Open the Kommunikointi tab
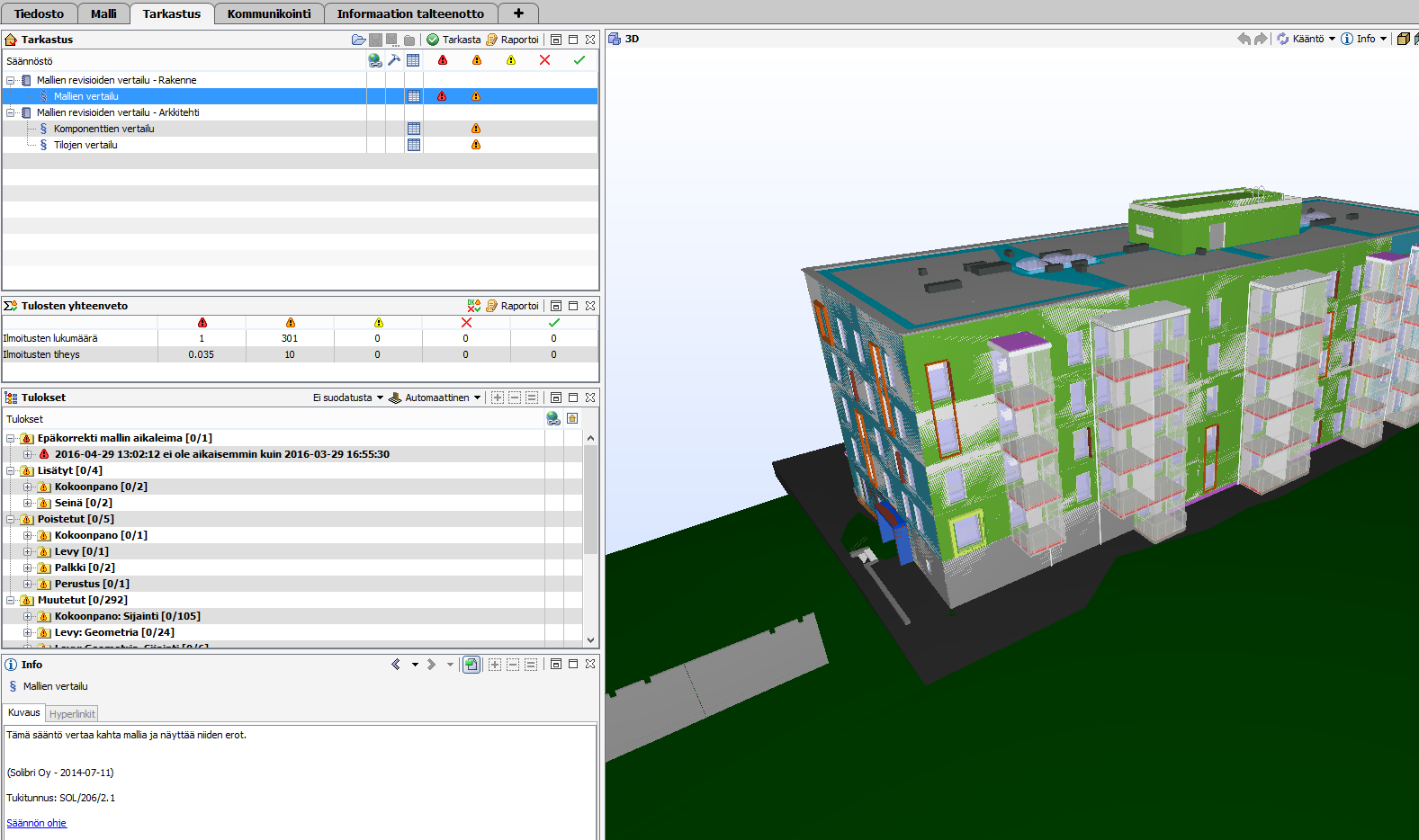 pos(269,13)
